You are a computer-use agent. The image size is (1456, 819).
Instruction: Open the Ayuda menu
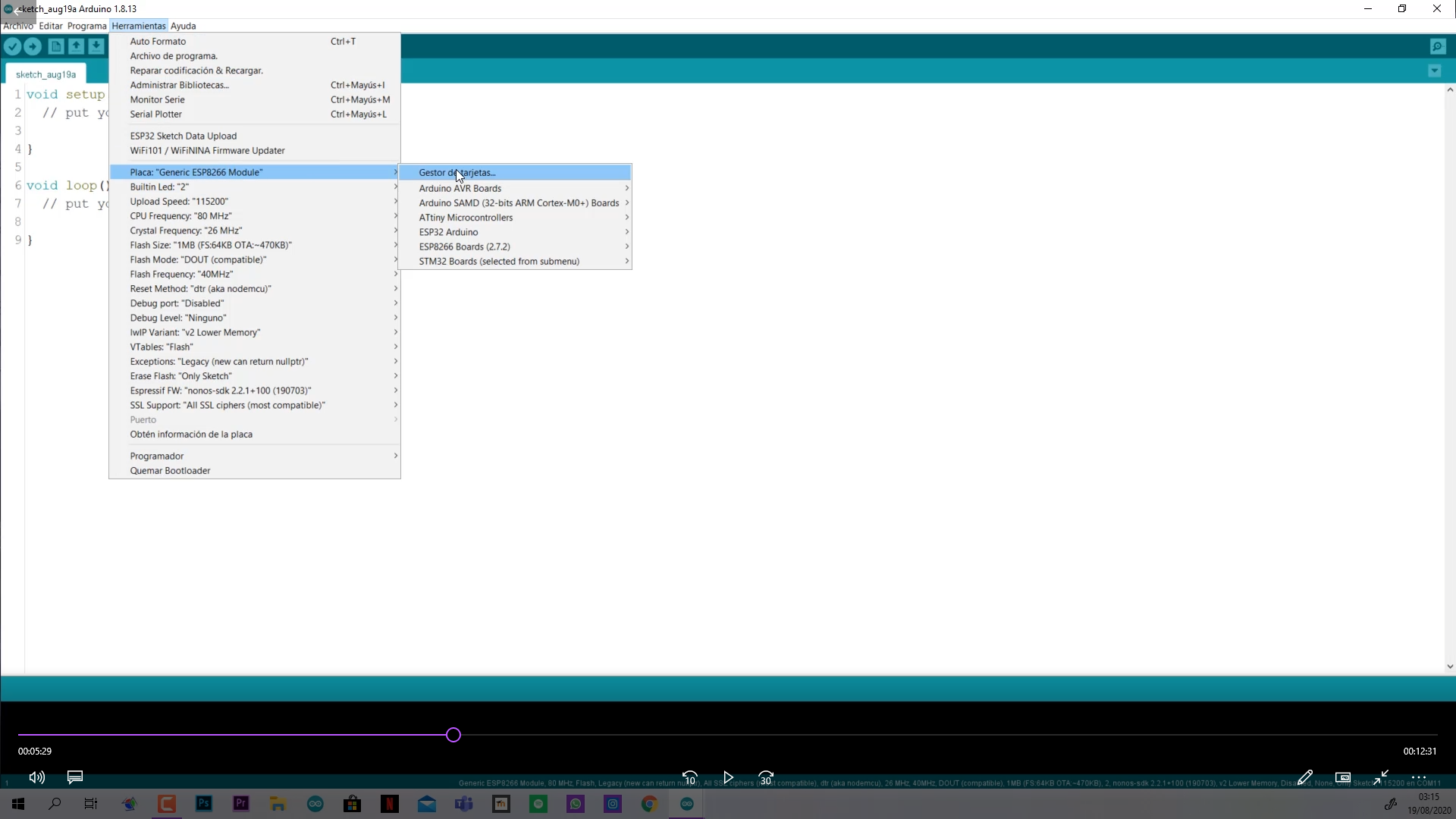[x=184, y=26]
